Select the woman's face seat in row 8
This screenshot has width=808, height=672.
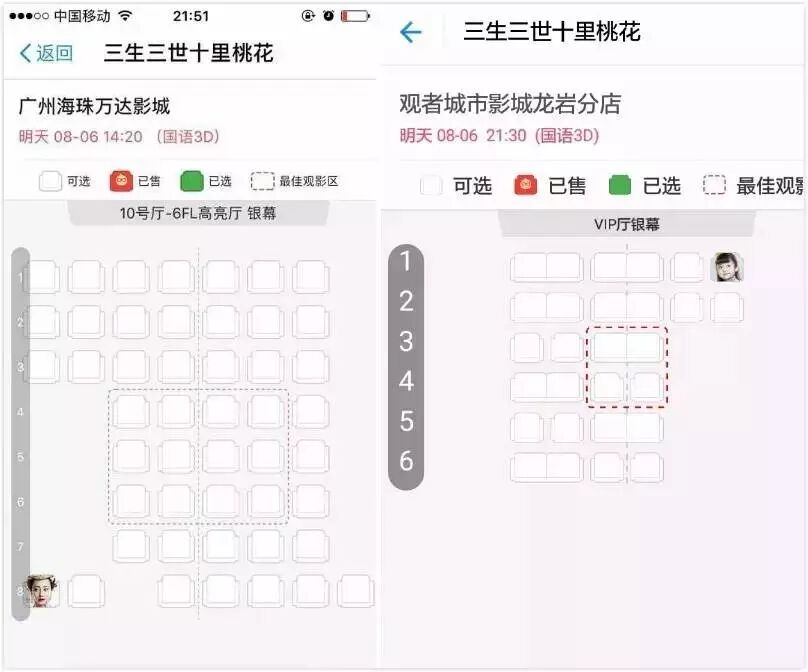coord(43,591)
